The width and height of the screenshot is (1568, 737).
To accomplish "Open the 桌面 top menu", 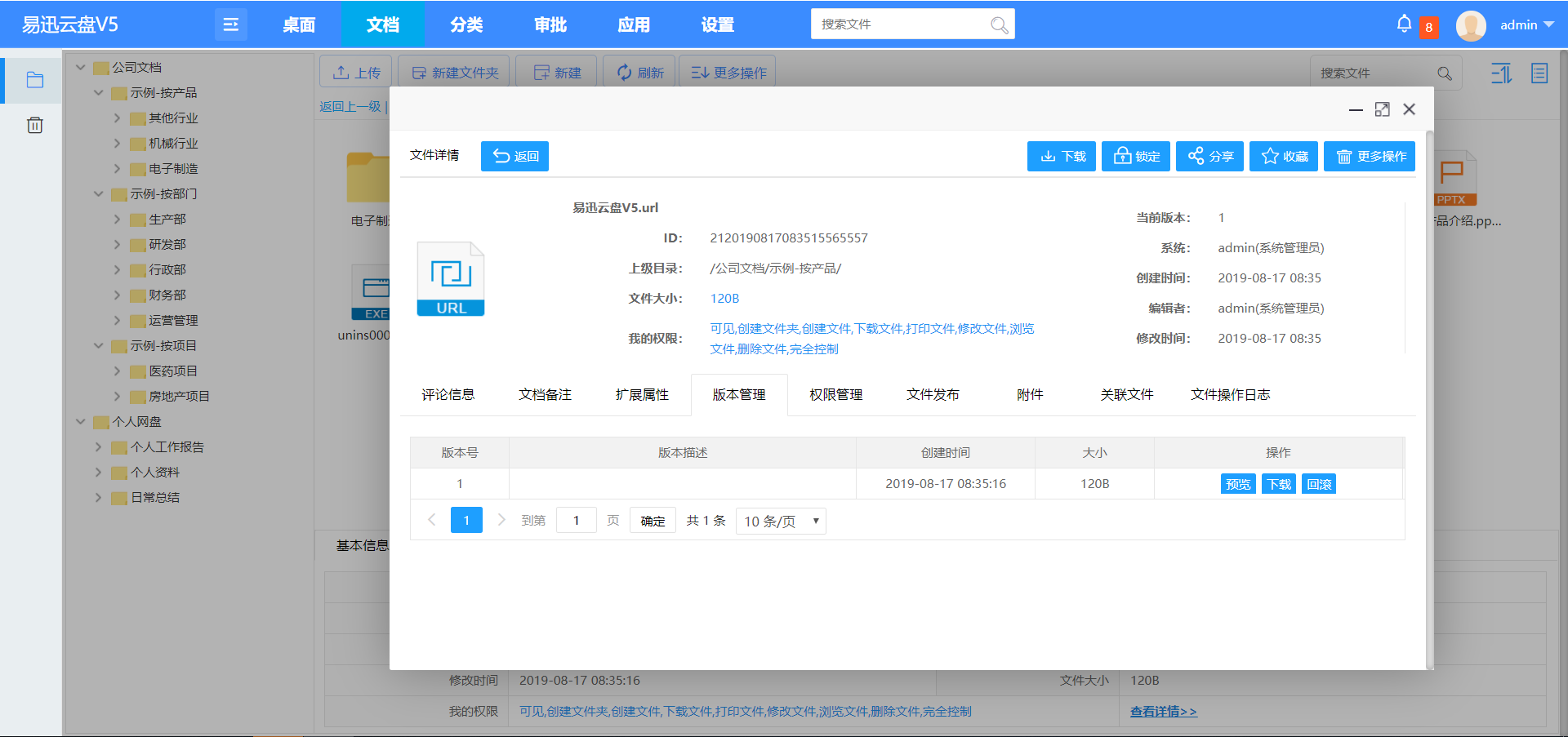I will [299, 24].
